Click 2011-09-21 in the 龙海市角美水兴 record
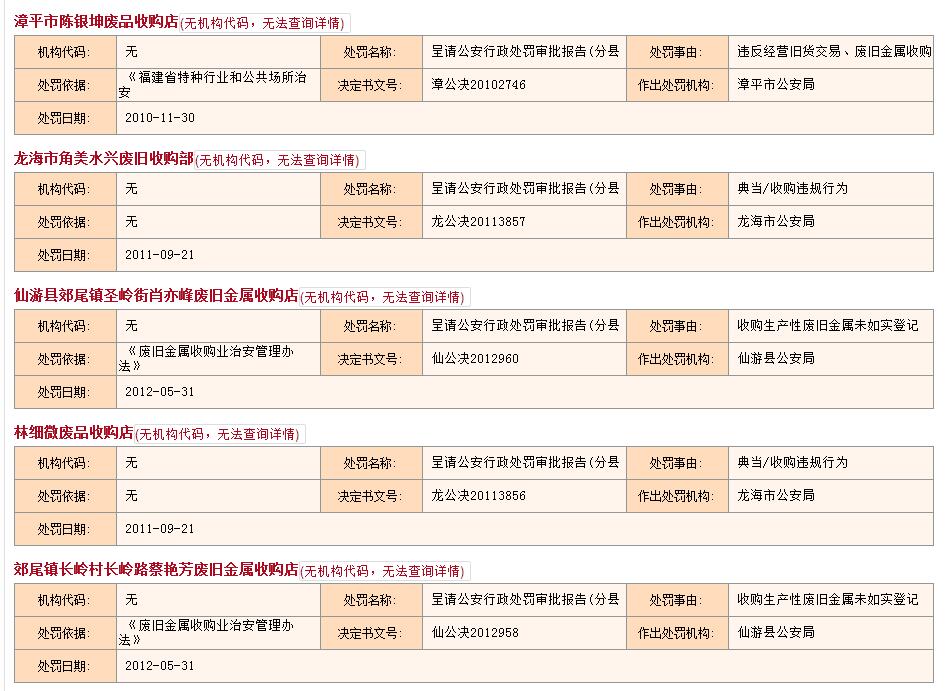The width and height of the screenshot is (945, 691). click(160, 255)
